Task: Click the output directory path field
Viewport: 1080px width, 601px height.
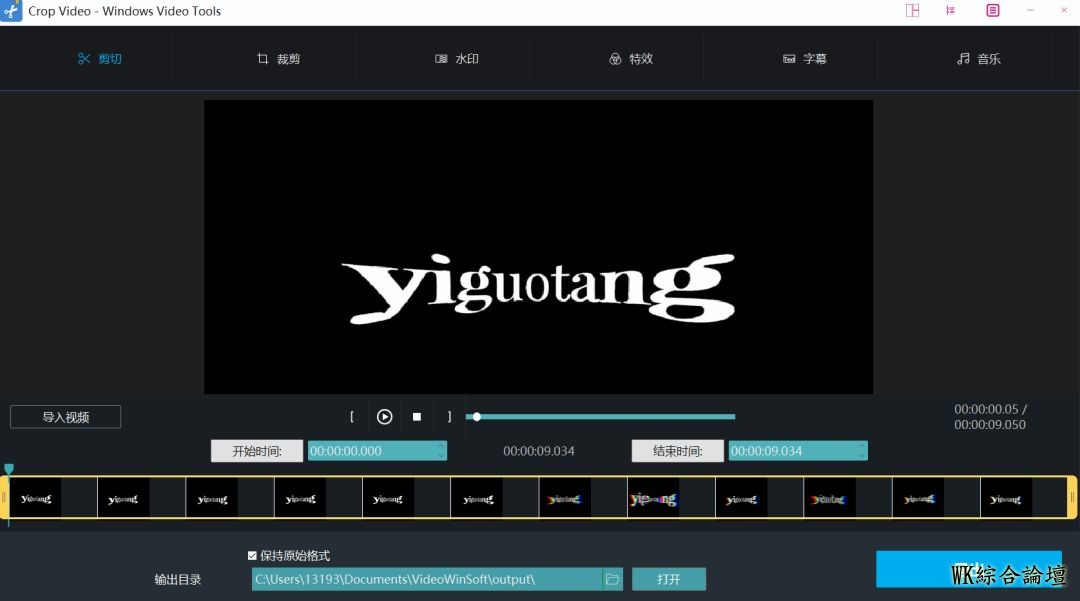Action: (427, 579)
